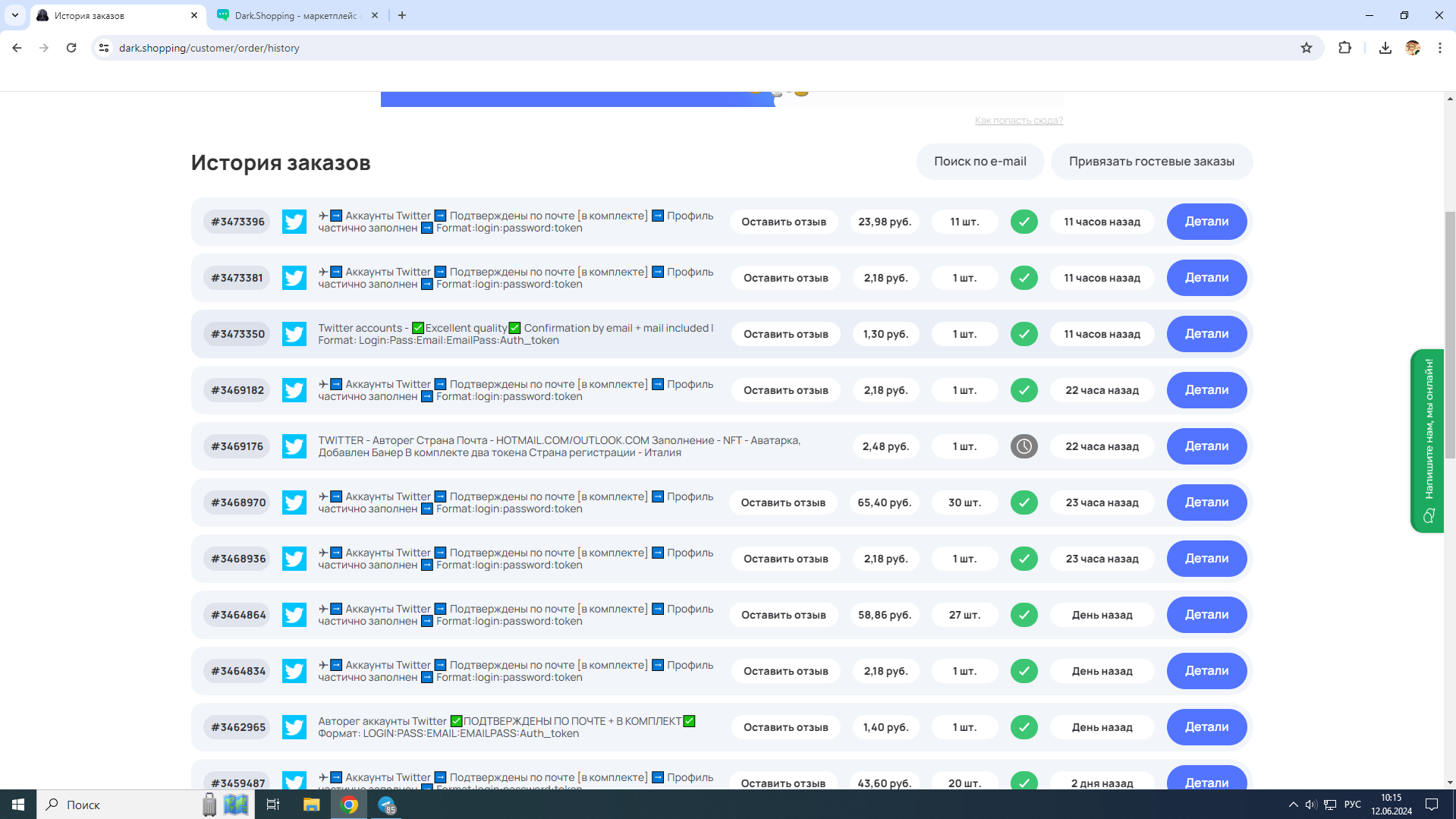Click green checkmark status of order #3473350
The image size is (1456, 819).
[x=1024, y=334]
